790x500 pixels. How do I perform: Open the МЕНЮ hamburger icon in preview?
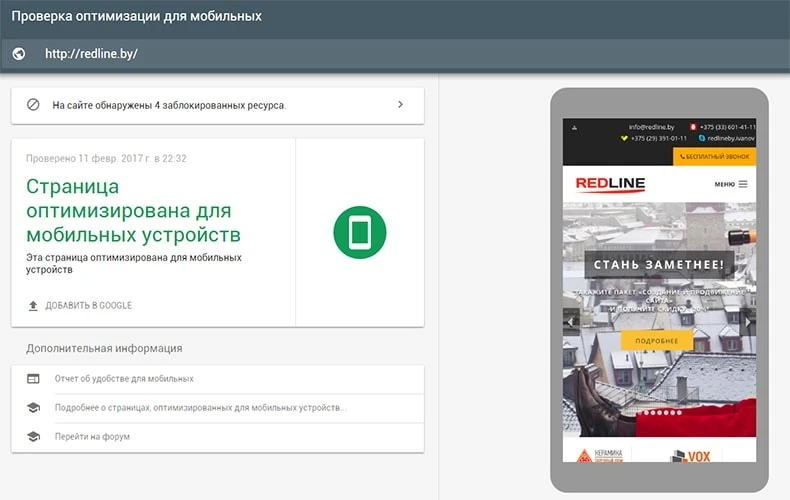[743, 184]
